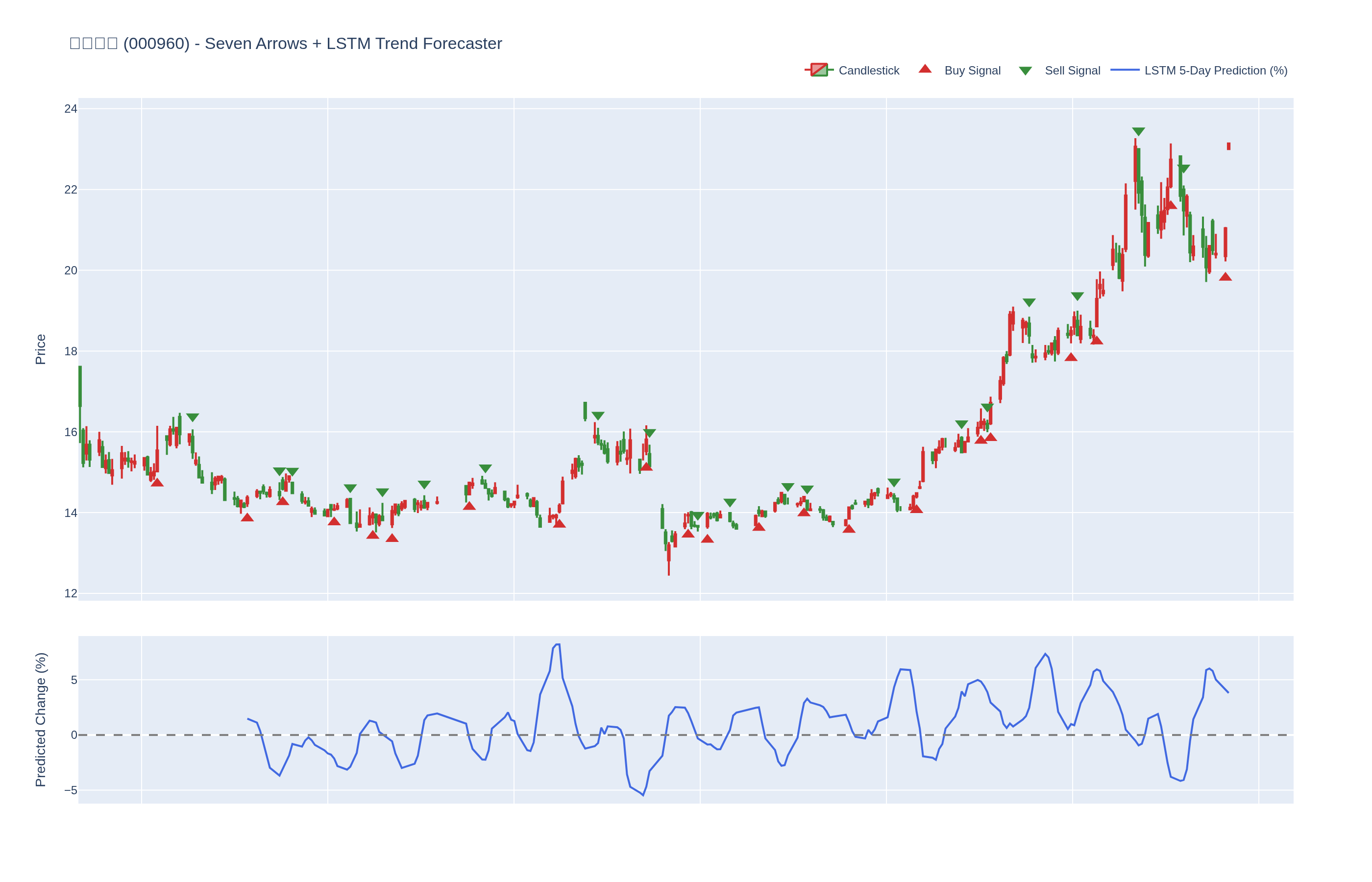The width and height of the screenshot is (1372, 882).
Task: Click the lowest trough of the LSTM line
Action: 642,795
